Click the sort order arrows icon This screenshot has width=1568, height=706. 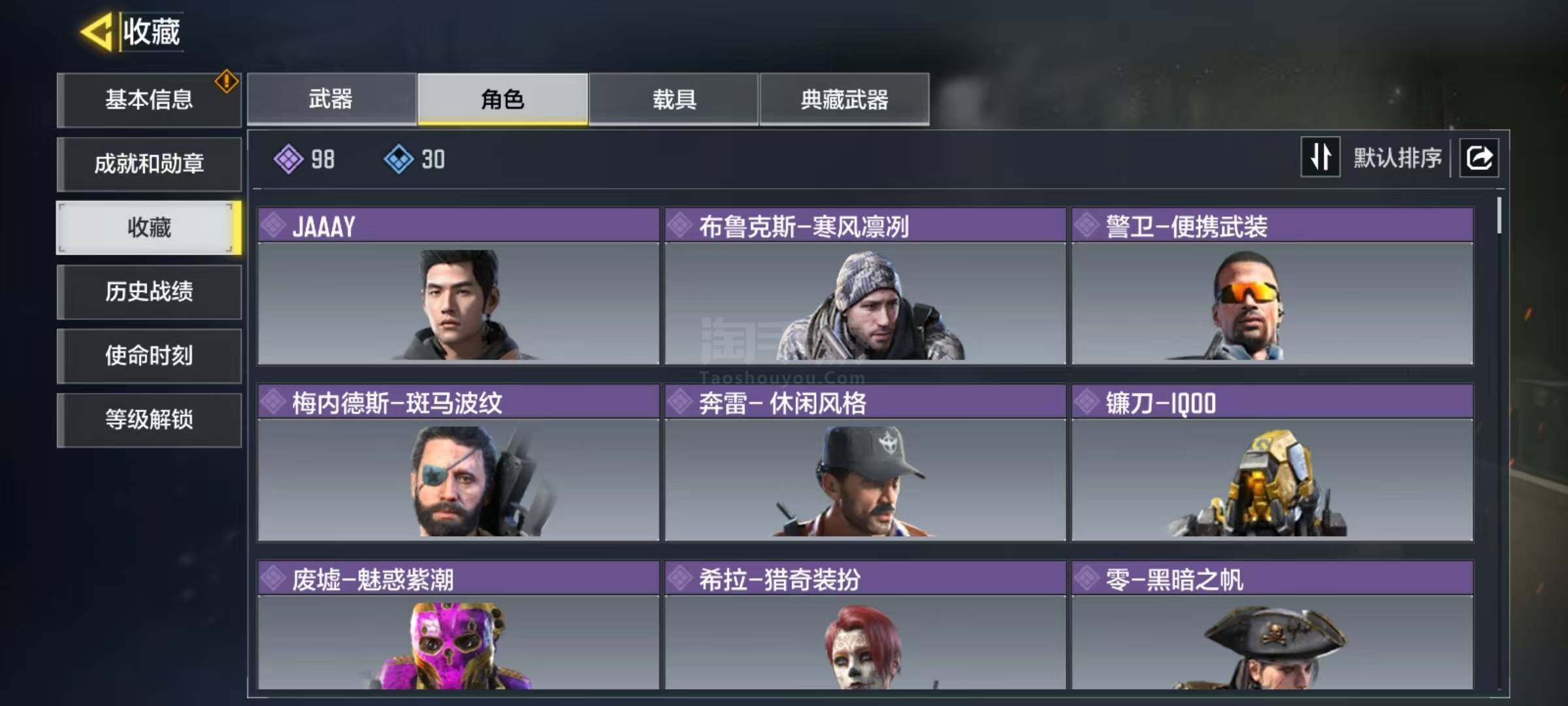coord(1320,158)
